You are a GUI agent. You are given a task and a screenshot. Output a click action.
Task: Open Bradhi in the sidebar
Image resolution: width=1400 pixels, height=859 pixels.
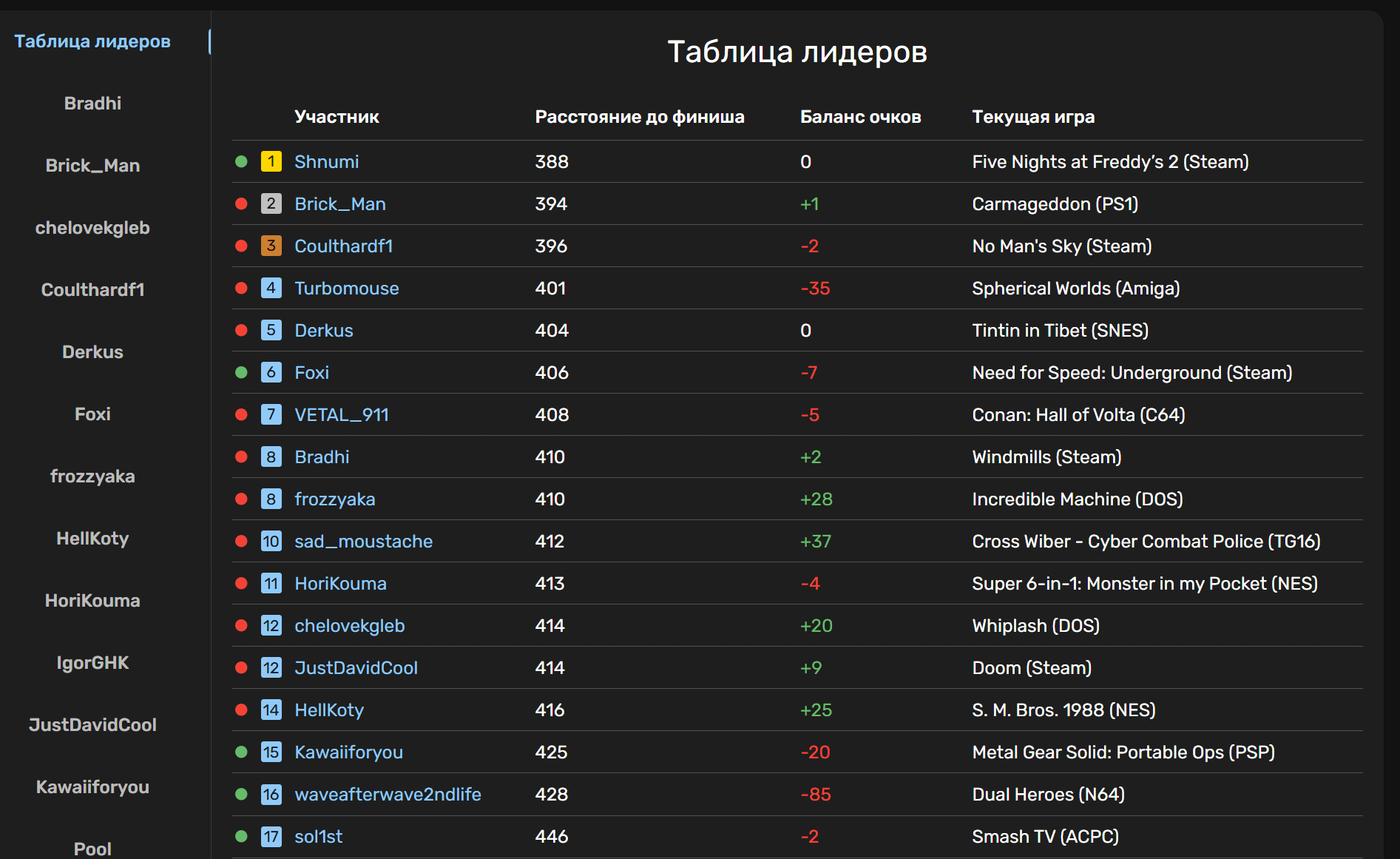92,104
